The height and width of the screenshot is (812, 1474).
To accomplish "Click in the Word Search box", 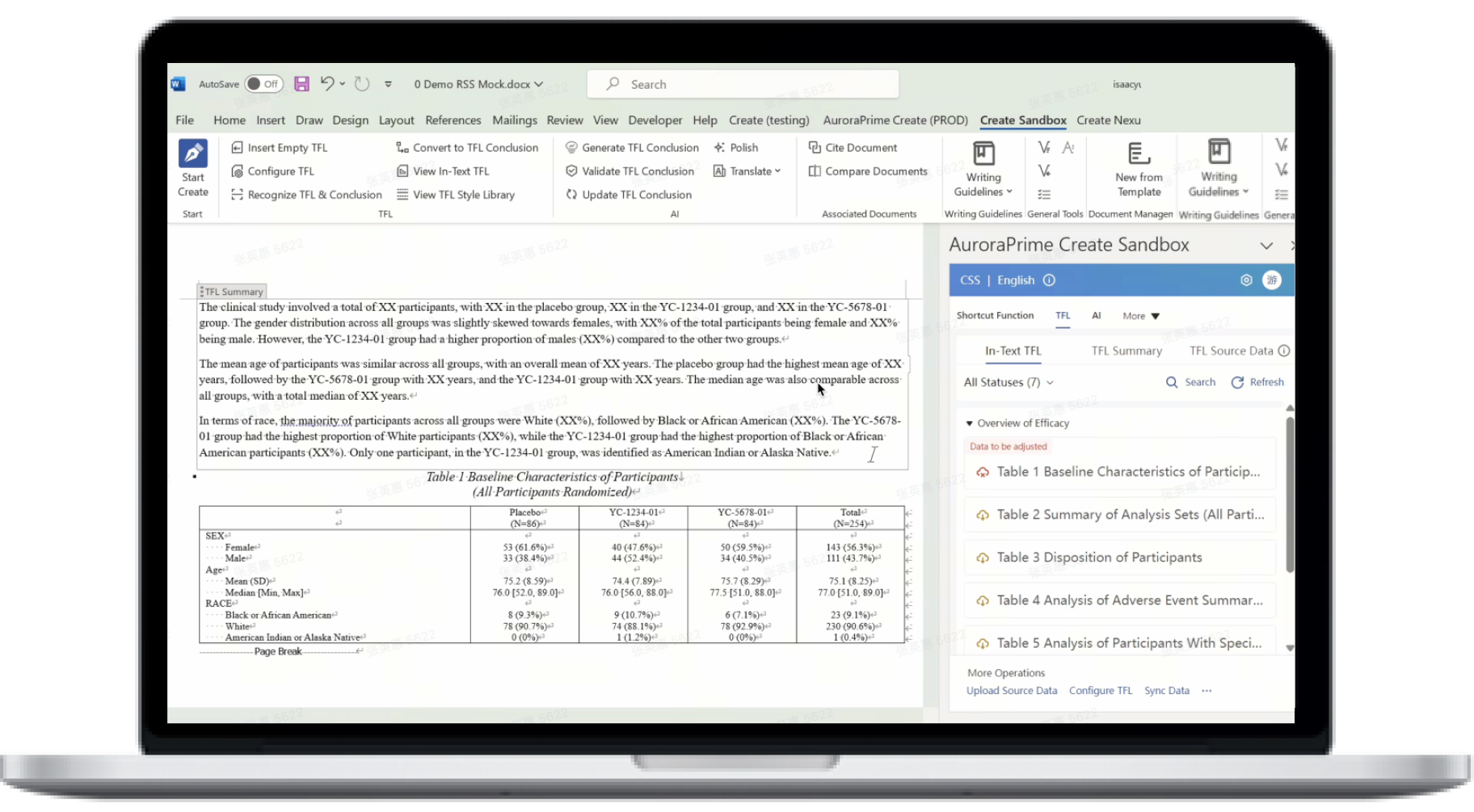I will point(743,84).
